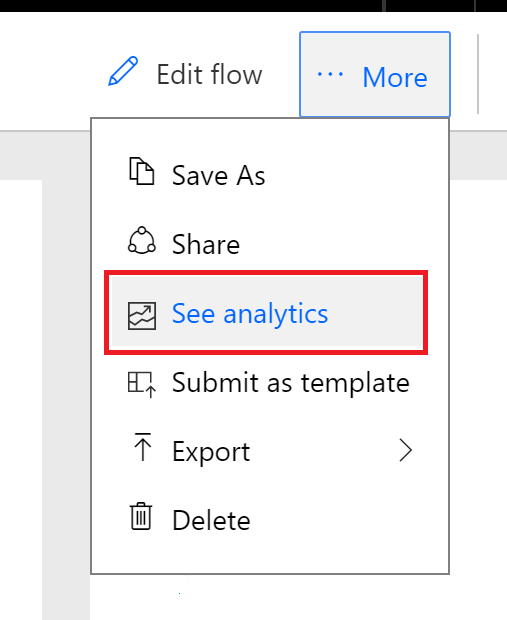Click the Edit flow text label
Screen dimensions: 507x620
tap(209, 74)
